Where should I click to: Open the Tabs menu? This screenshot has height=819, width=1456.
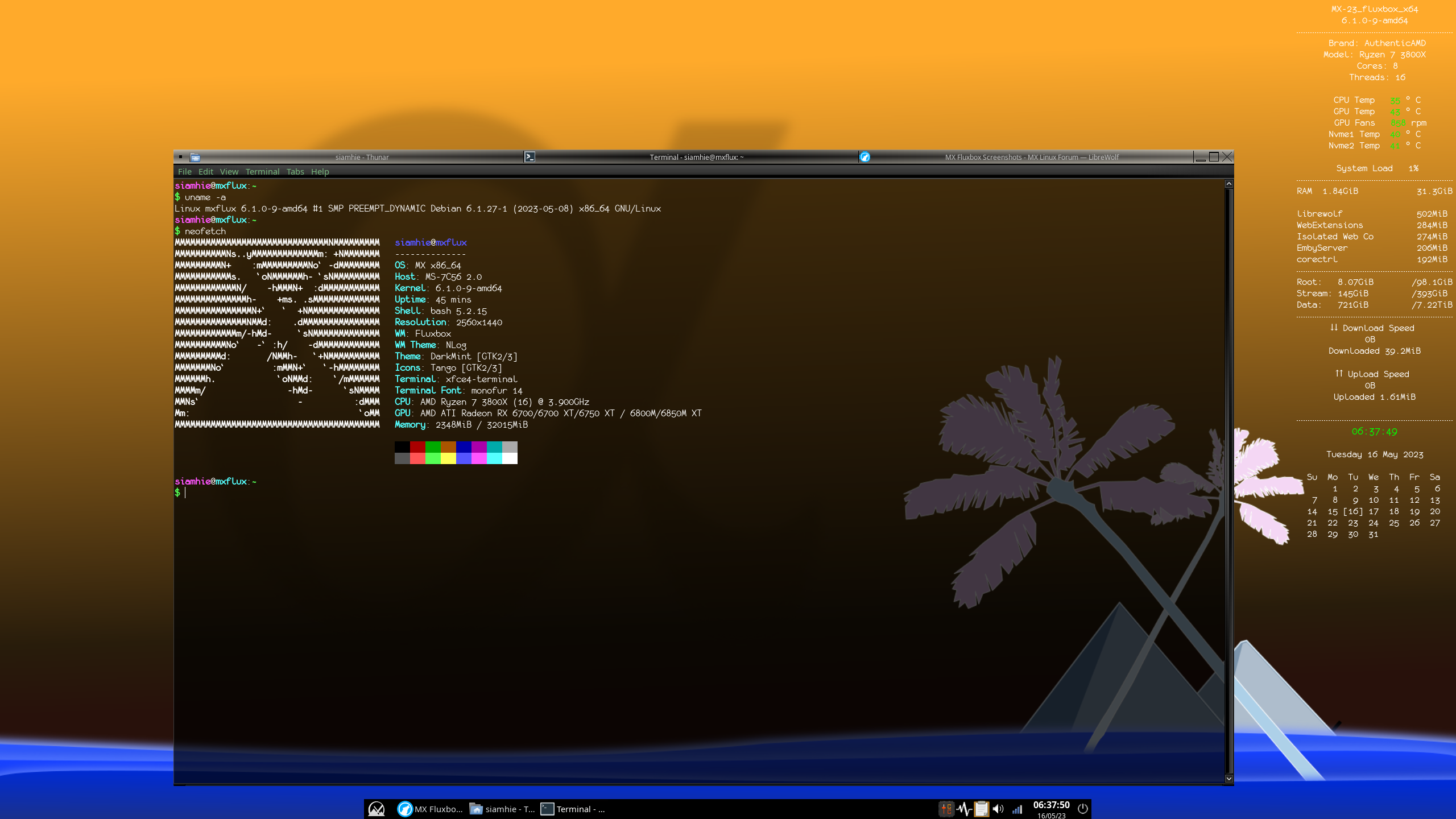[x=295, y=171]
